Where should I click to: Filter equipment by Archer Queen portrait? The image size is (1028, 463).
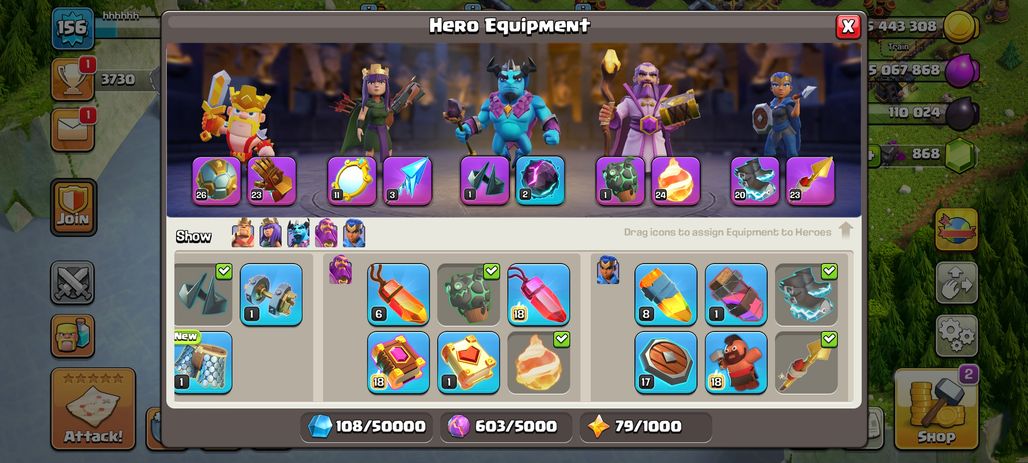click(270, 233)
